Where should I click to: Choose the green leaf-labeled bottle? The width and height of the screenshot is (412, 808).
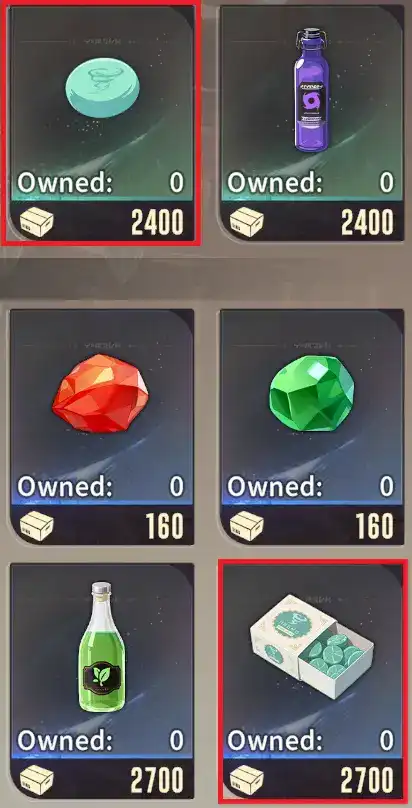tap(101, 647)
